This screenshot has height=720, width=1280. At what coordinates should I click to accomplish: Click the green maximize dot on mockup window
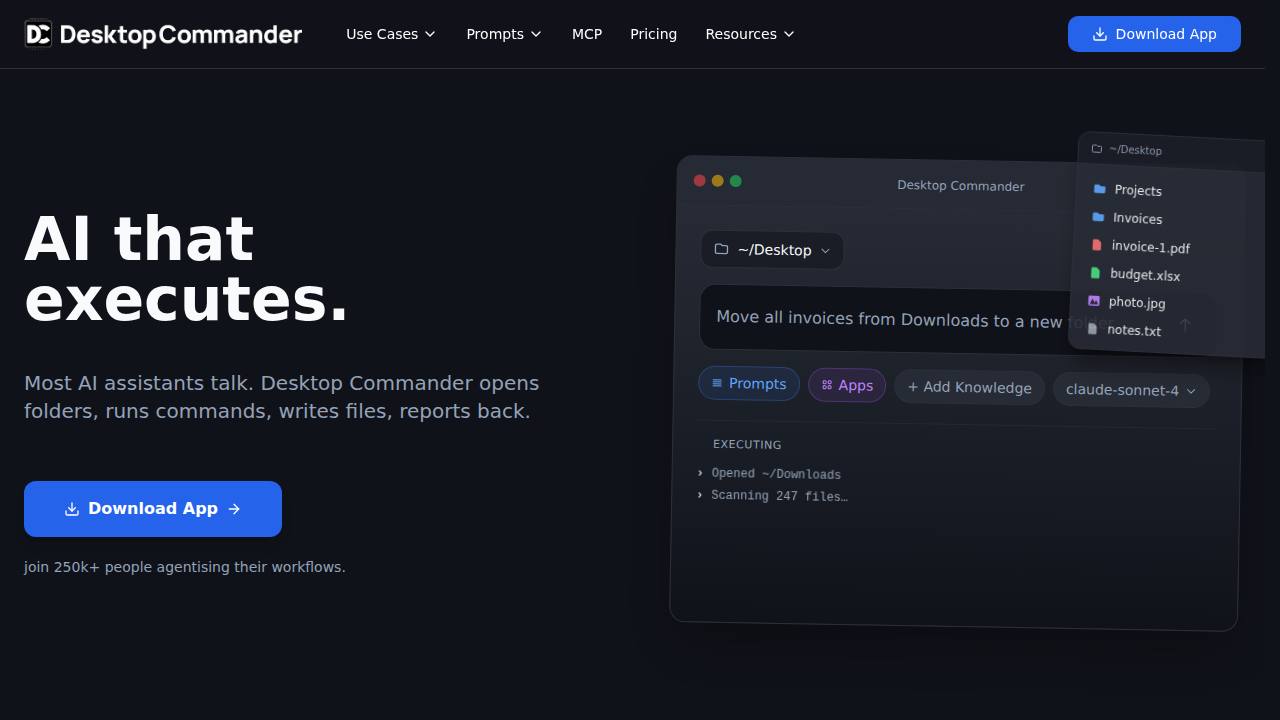736,181
